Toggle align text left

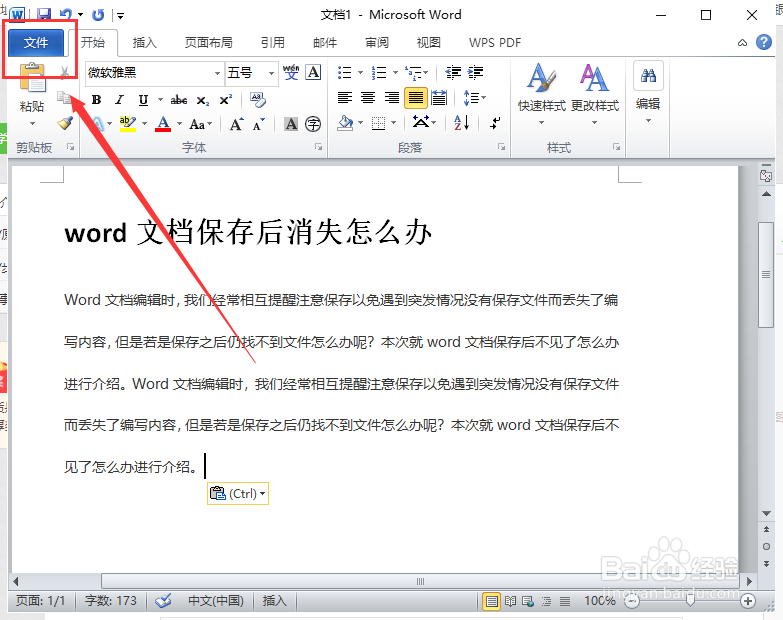tap(345, 97)
